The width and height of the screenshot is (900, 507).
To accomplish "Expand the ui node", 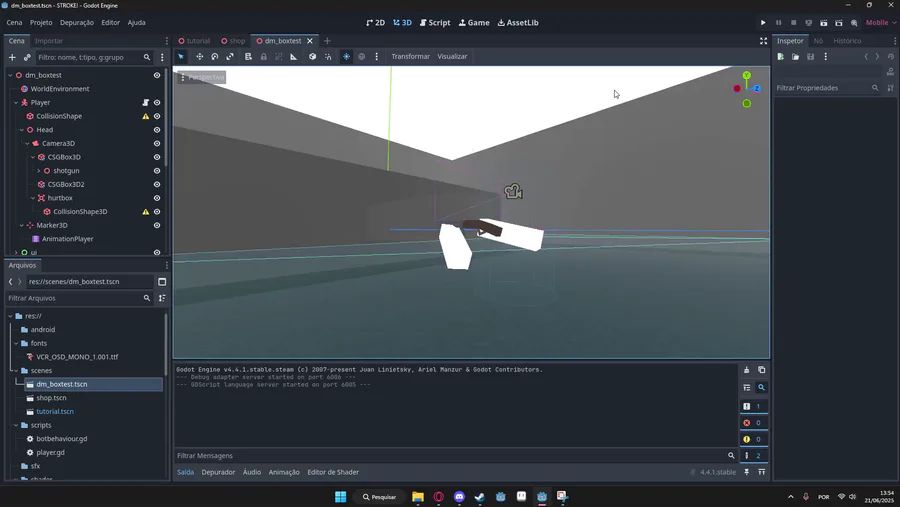I will point(16,253).
